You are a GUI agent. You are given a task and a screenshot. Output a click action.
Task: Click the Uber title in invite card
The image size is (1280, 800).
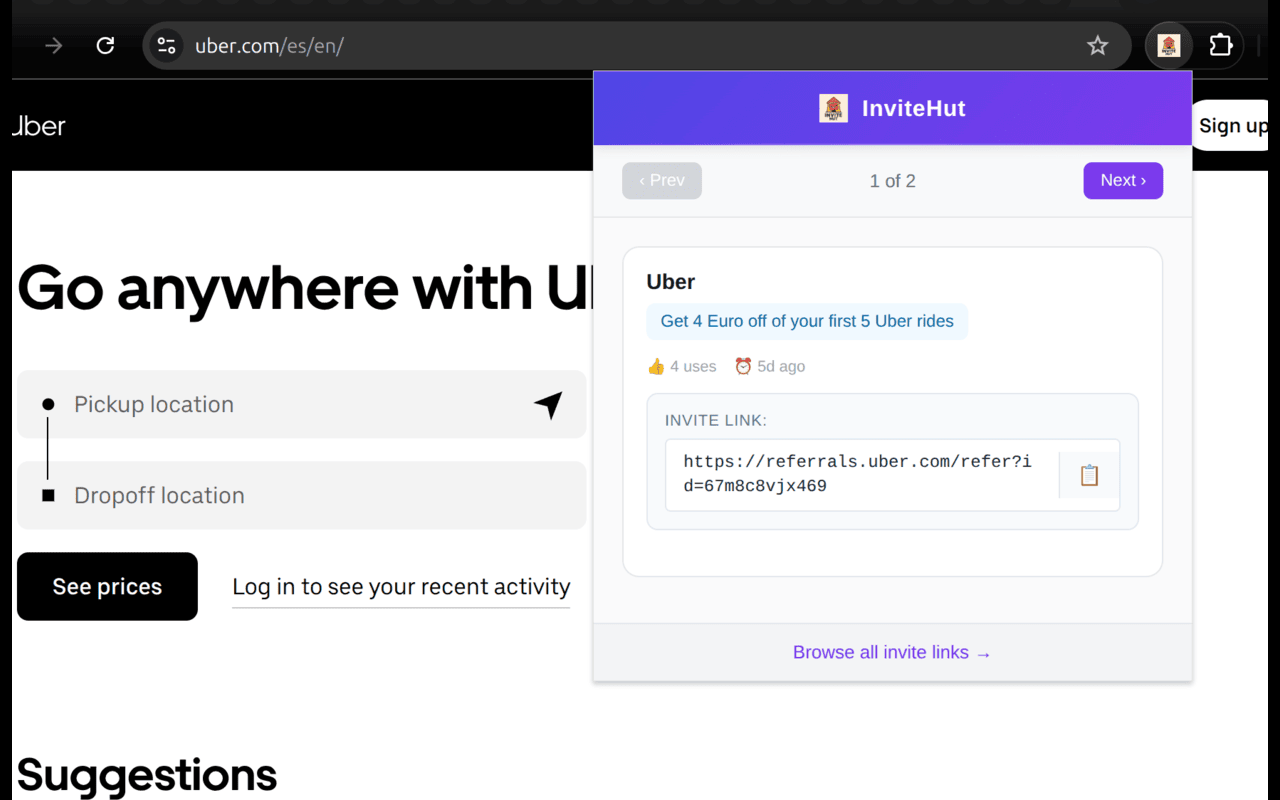click(671, 282)
